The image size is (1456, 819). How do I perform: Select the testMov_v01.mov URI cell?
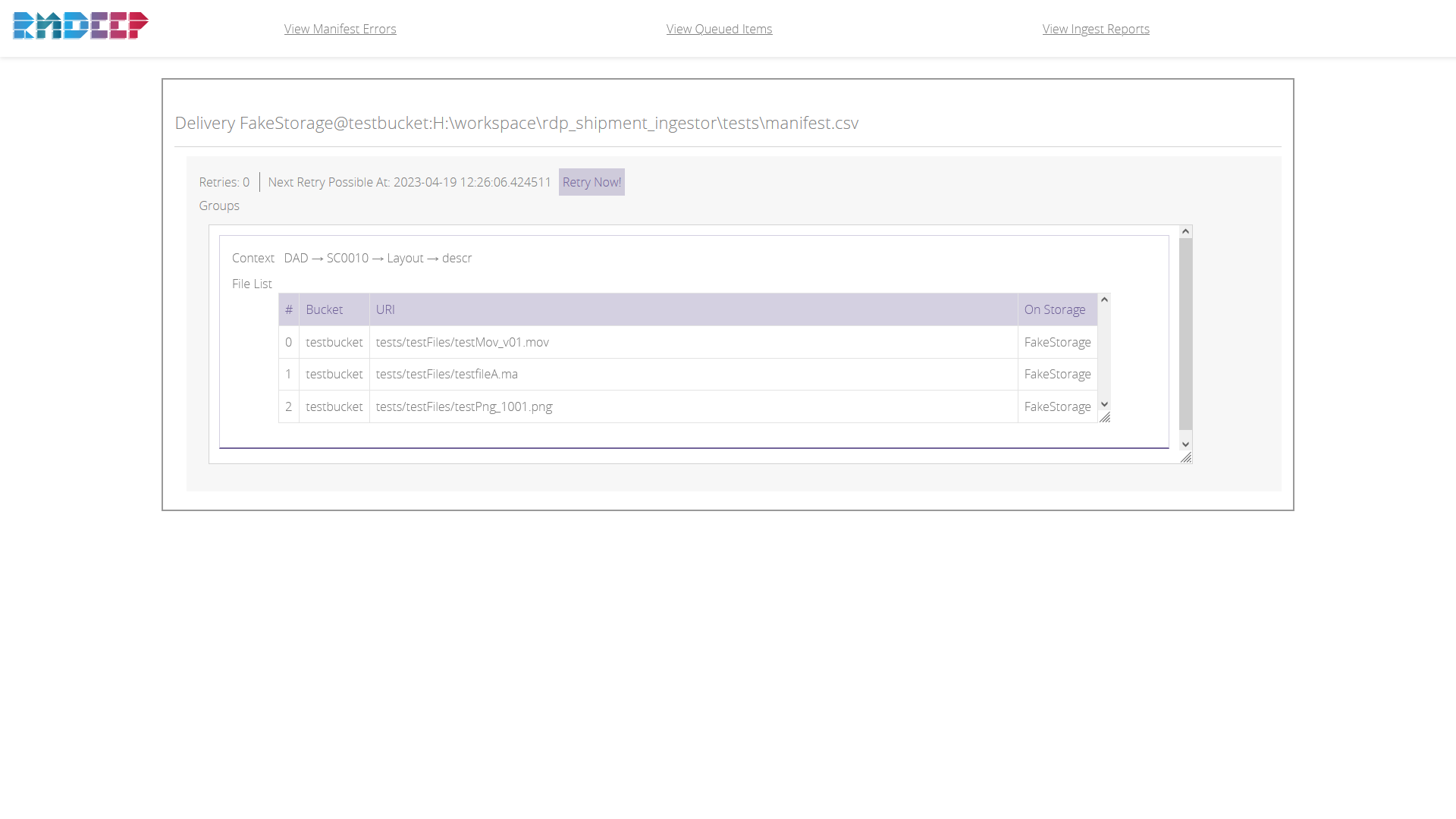point(462,343)
